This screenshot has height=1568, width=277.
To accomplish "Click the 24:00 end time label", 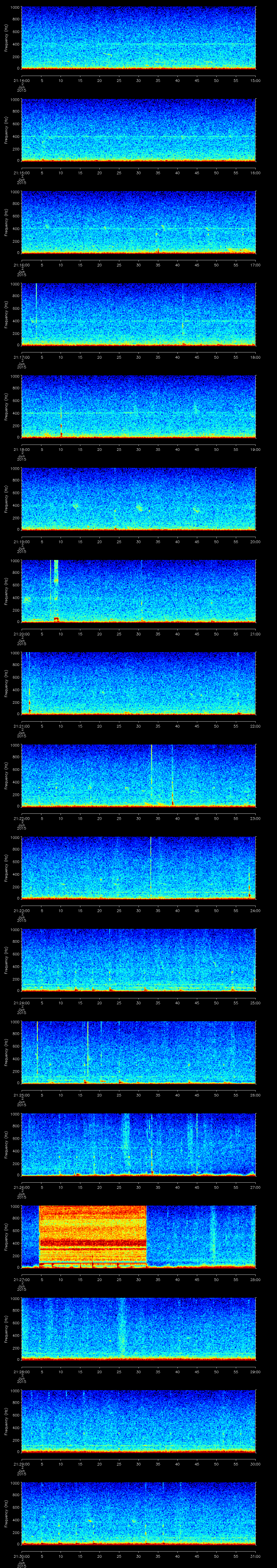I will pyautogui.click(x=255, y=910).
